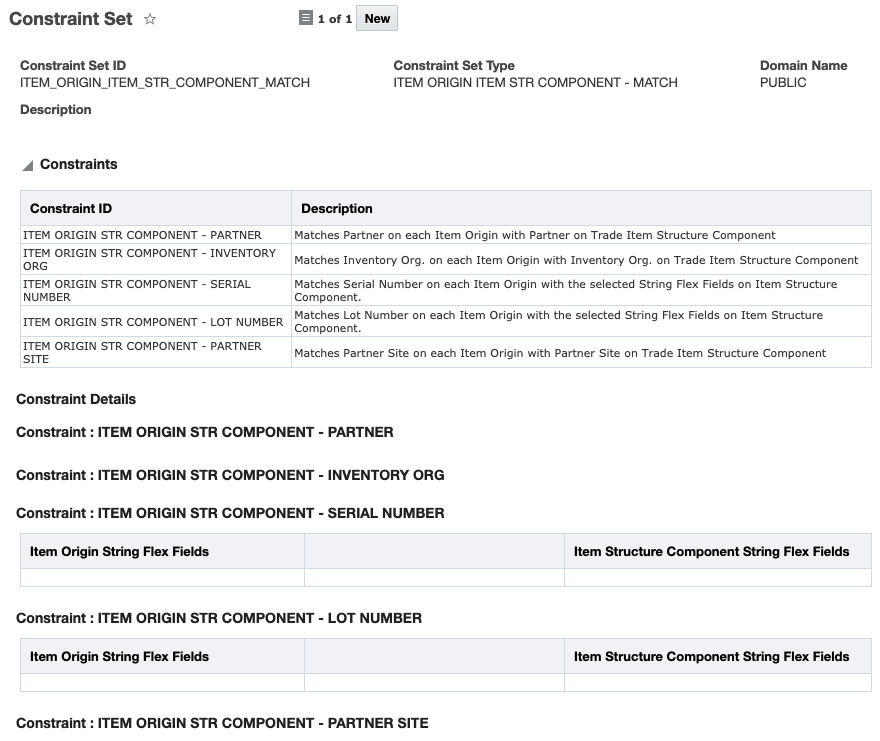Screen dimensions: 880x741
Task: Collapse the Constraints section triangle
Action: (28, 165)
